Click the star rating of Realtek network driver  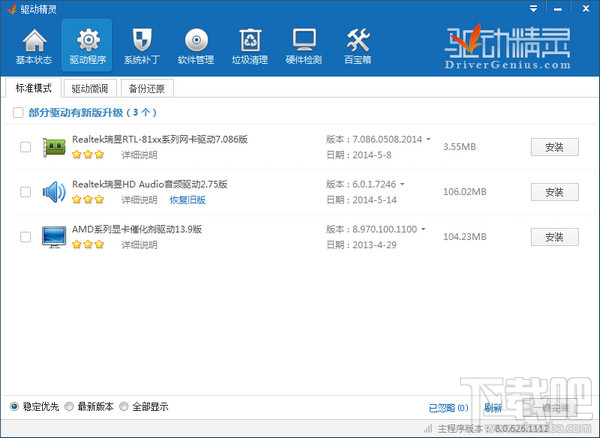pos(88,155)
